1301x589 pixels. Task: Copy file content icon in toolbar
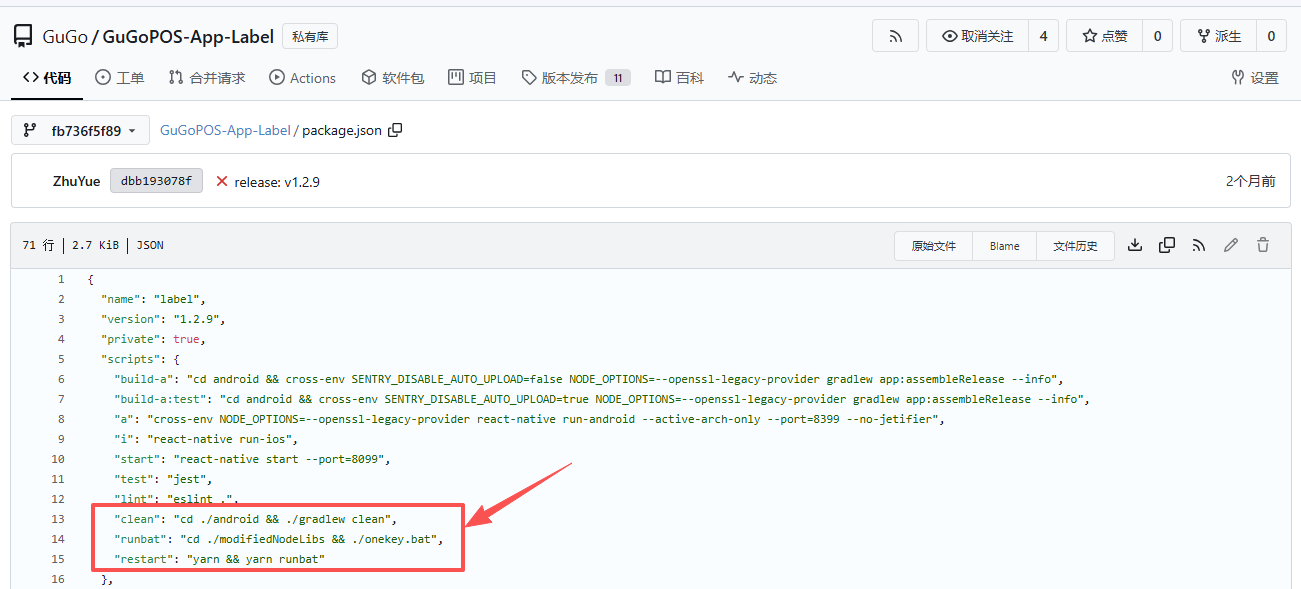pos(1167,245)
